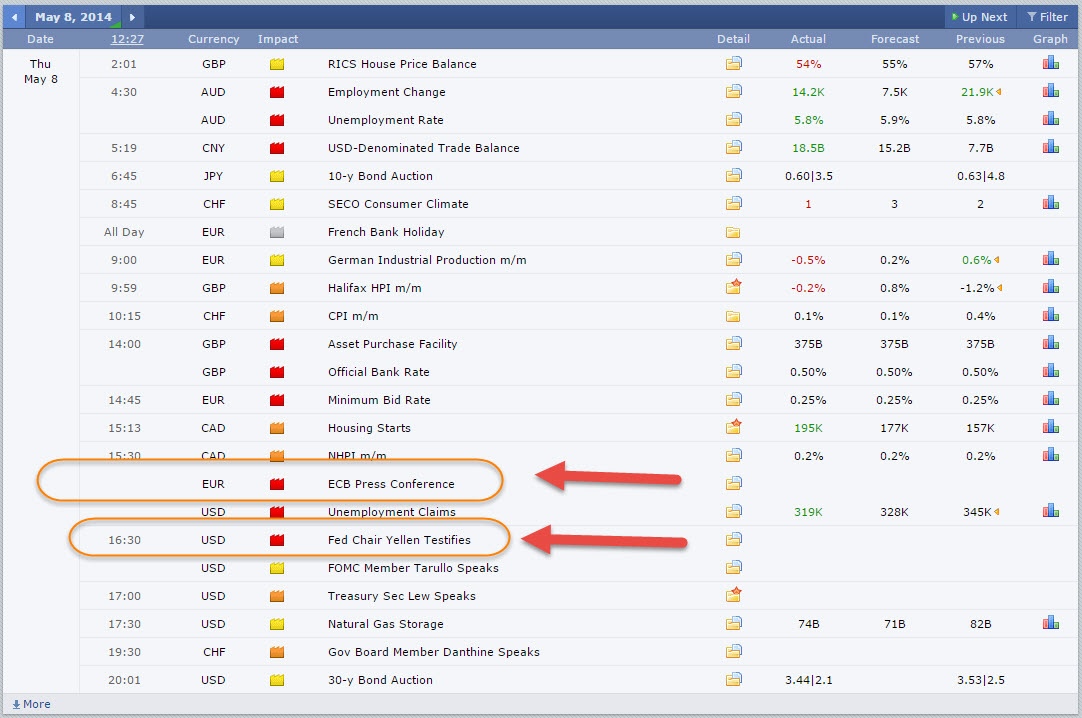Open detail folder for Gov Board Member Danthine
The width and height of the screenshot is (1082, 718).
(734, 651)
